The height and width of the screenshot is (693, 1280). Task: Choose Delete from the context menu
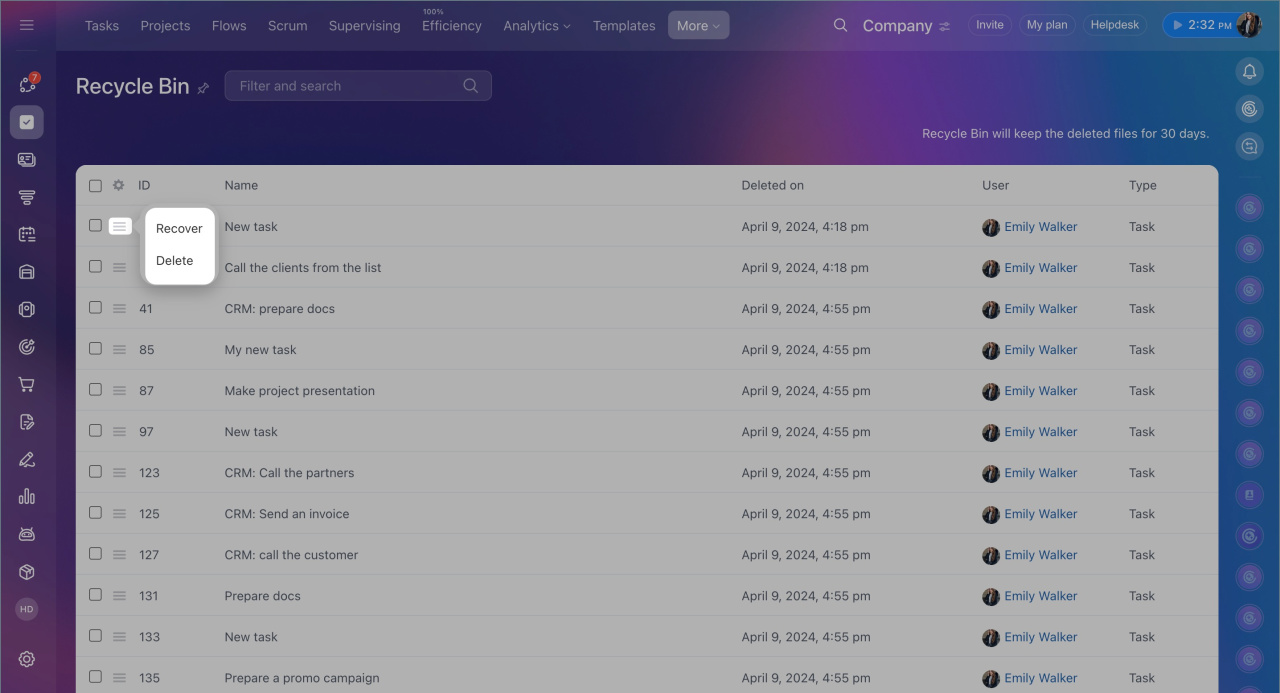[175, 261]
